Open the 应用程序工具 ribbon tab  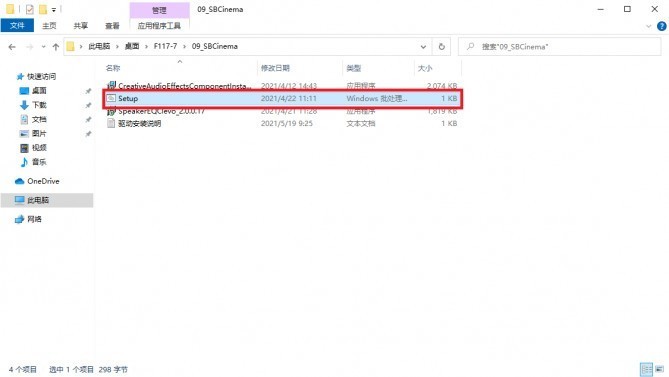click(159, 26)
